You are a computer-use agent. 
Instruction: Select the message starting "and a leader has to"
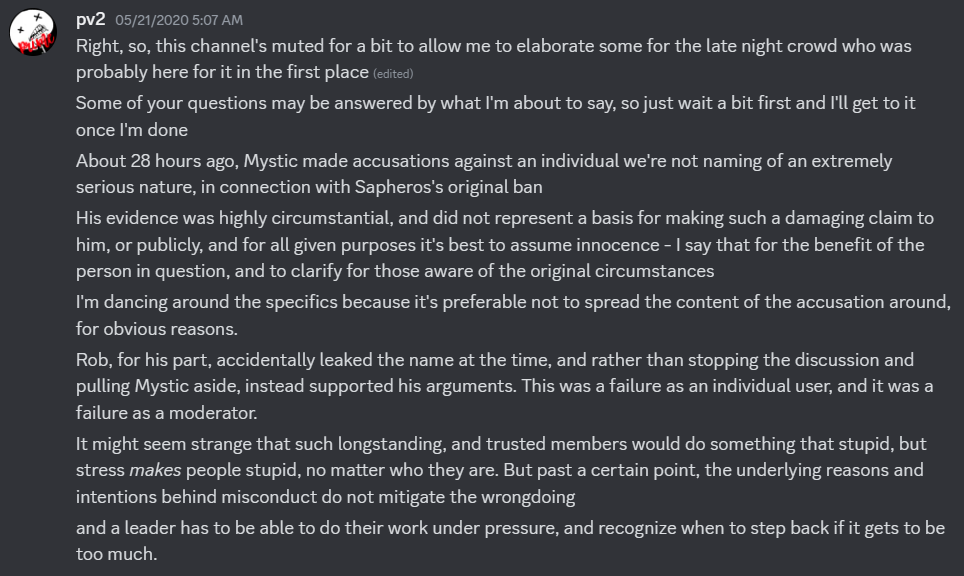(x=510, y=541)
